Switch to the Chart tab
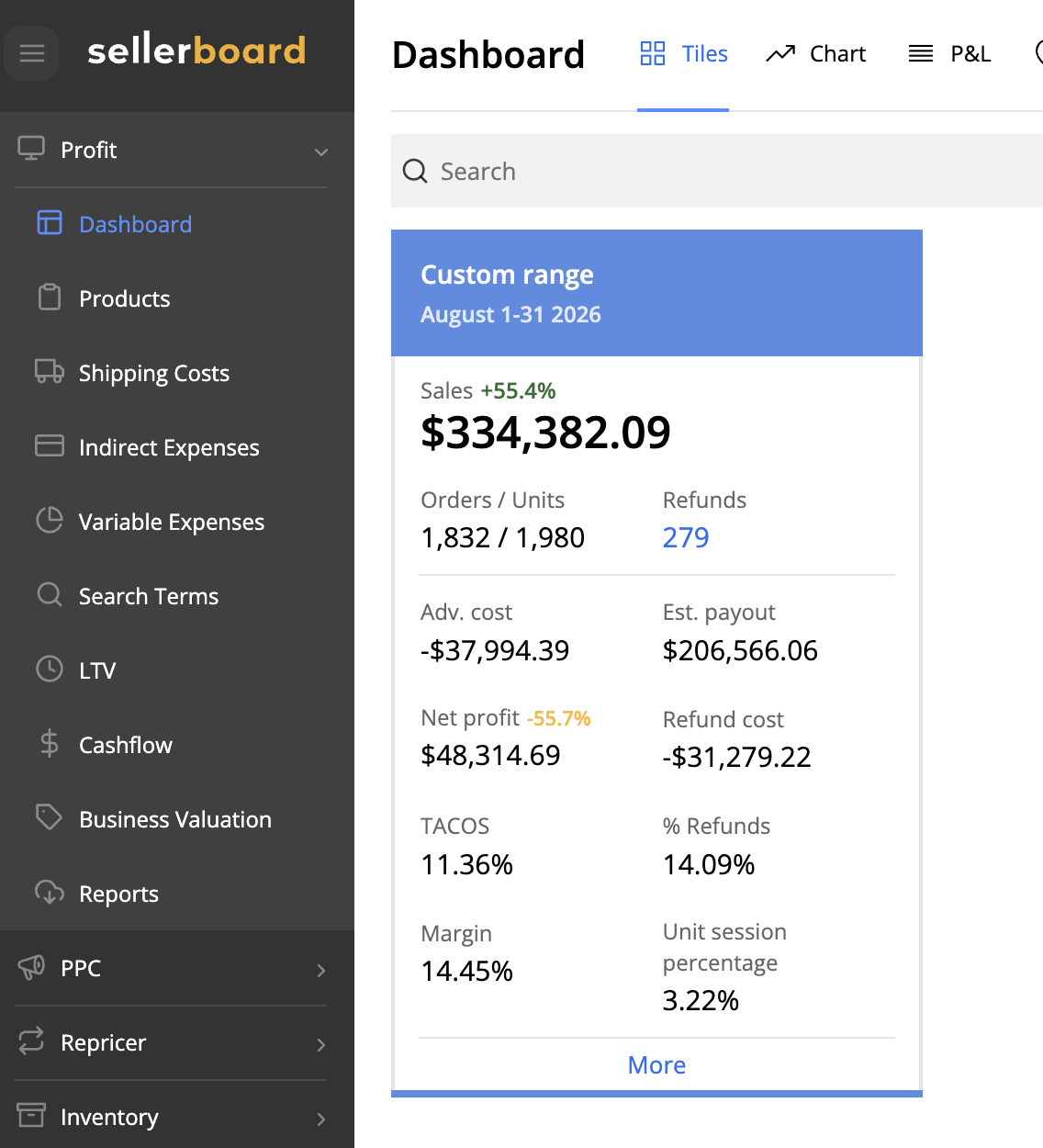This screenshot has height=1148, width=1043. tap(815, 54)
